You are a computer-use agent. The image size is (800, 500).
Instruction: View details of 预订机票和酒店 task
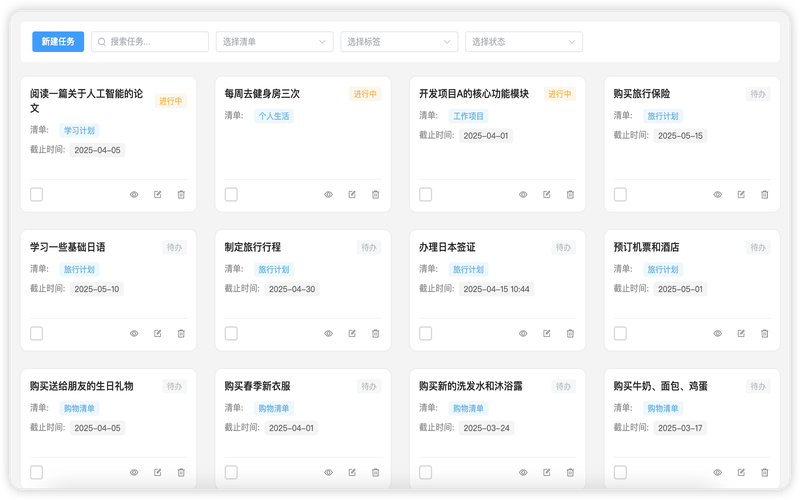point(717,334)
